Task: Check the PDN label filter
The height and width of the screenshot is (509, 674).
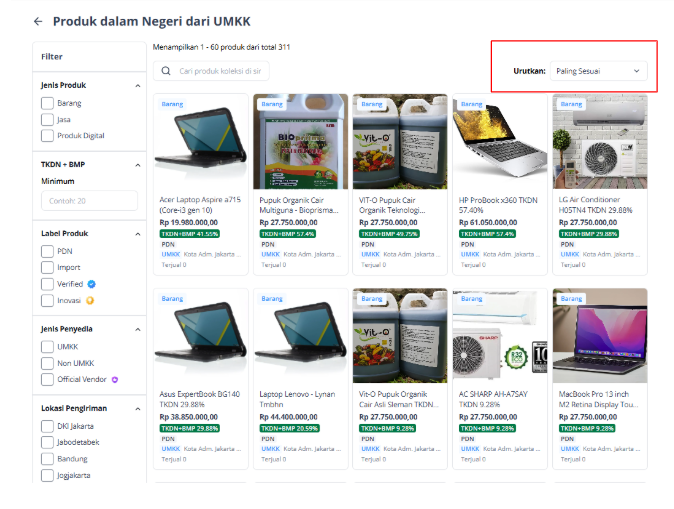Action: (x=47, y=251)
